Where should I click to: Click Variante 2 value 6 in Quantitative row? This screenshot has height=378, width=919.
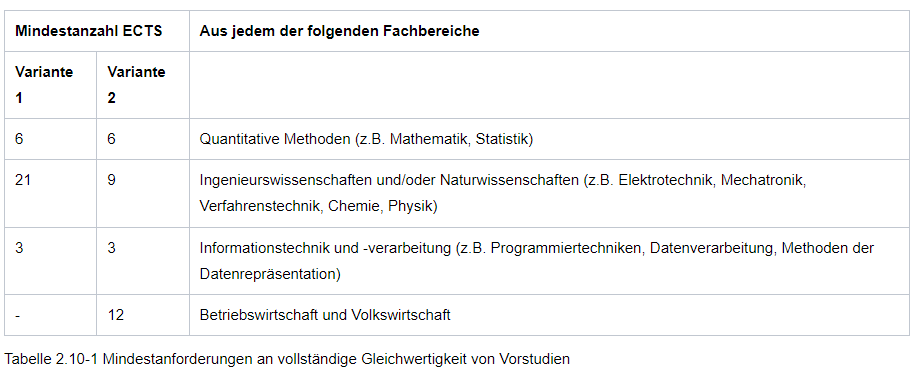tap(111, 139)
